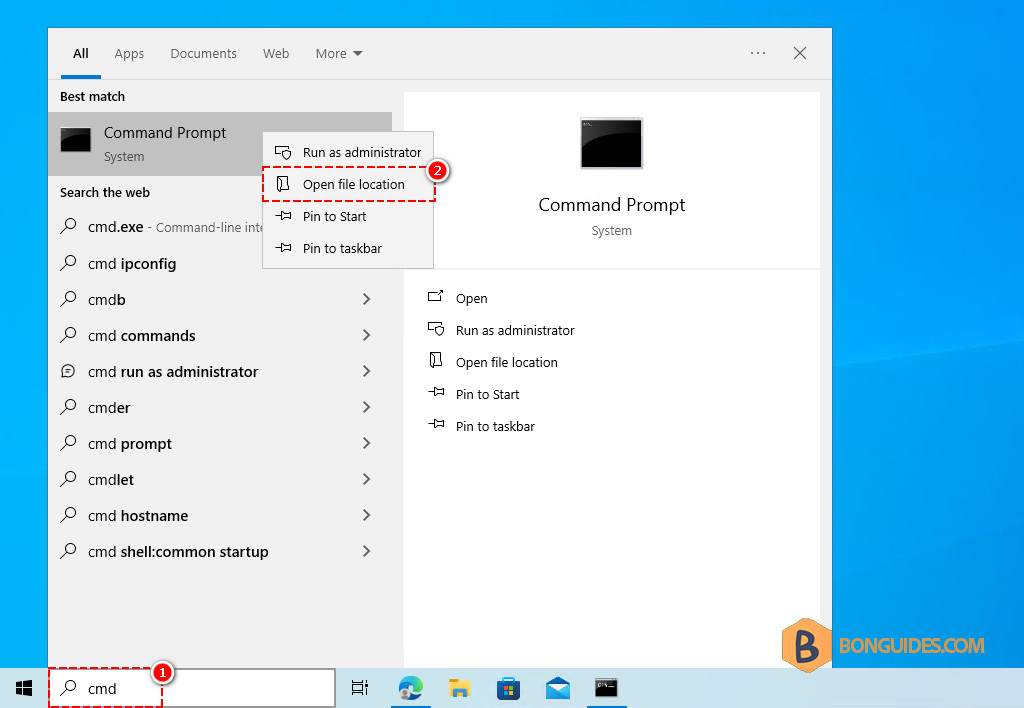The image size is (1024, 708).
Task: Click Open in the right details pane
Action: (471, 298)
